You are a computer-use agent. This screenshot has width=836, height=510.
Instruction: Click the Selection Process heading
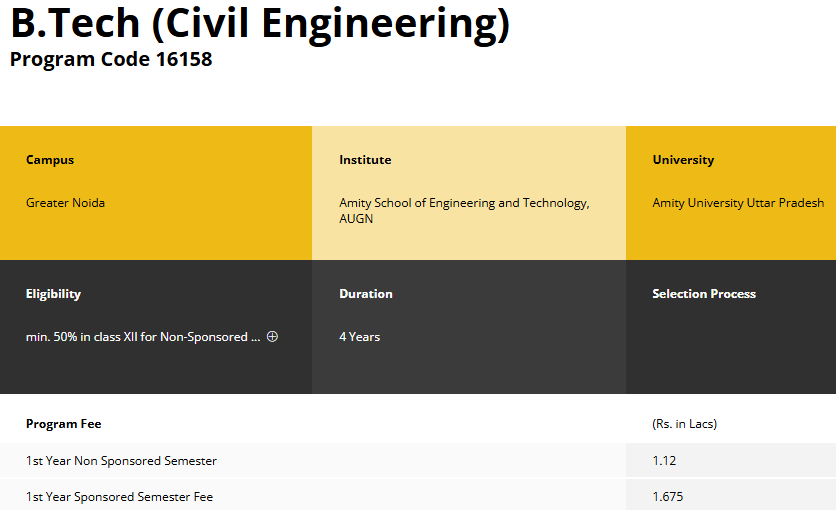(x=704, y=294)
